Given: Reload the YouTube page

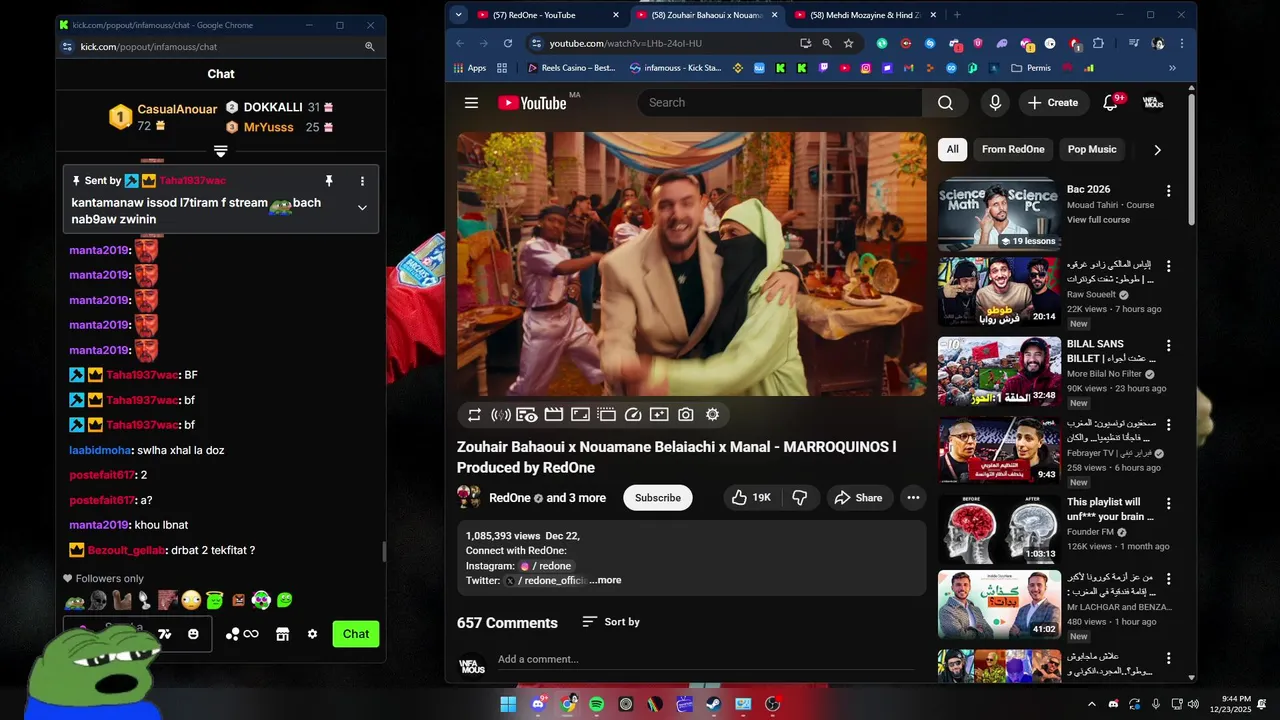Looking at the screenshot, I should [x=508, y=44].
